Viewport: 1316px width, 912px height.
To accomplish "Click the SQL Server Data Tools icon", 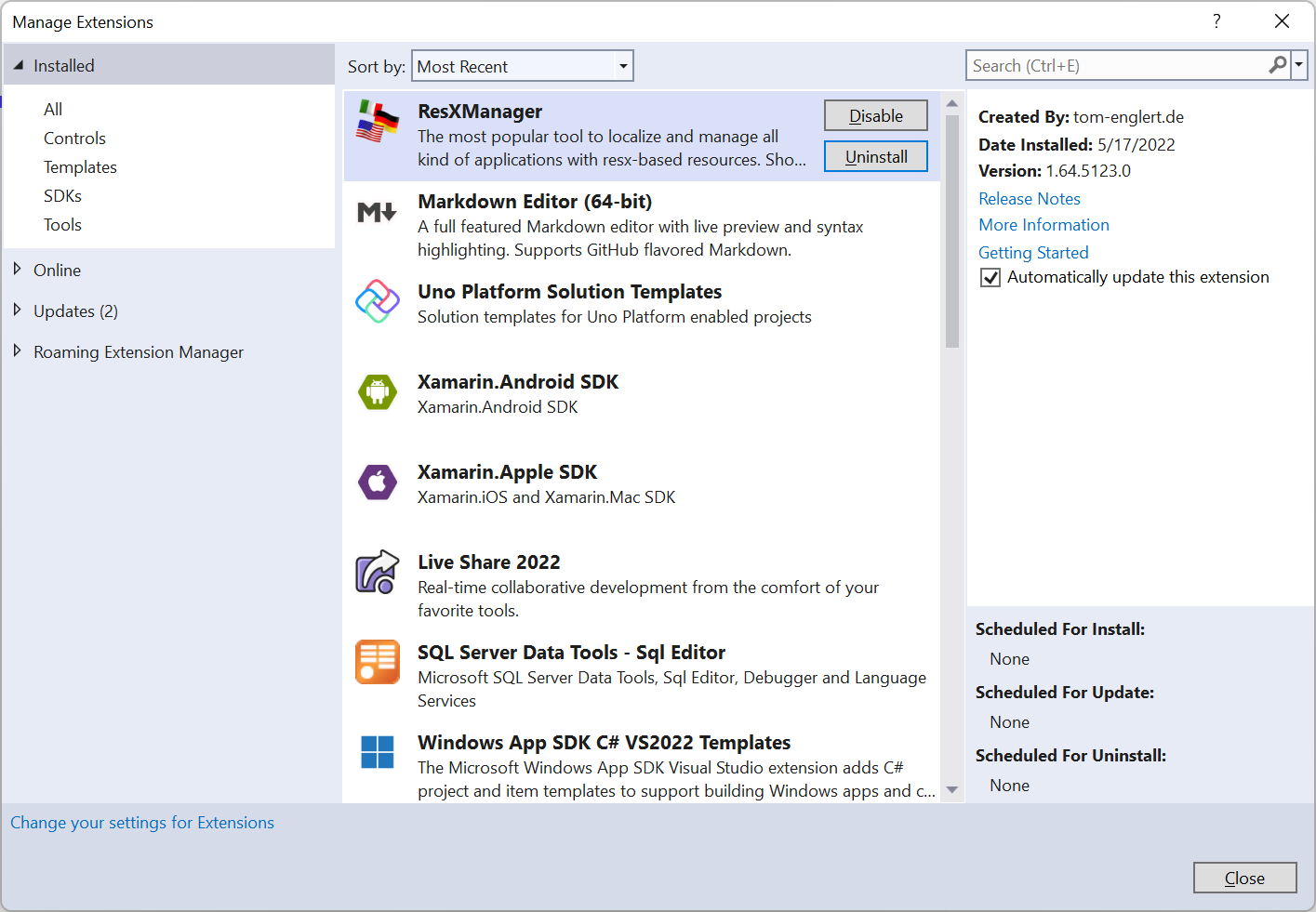I will [378, 662].
